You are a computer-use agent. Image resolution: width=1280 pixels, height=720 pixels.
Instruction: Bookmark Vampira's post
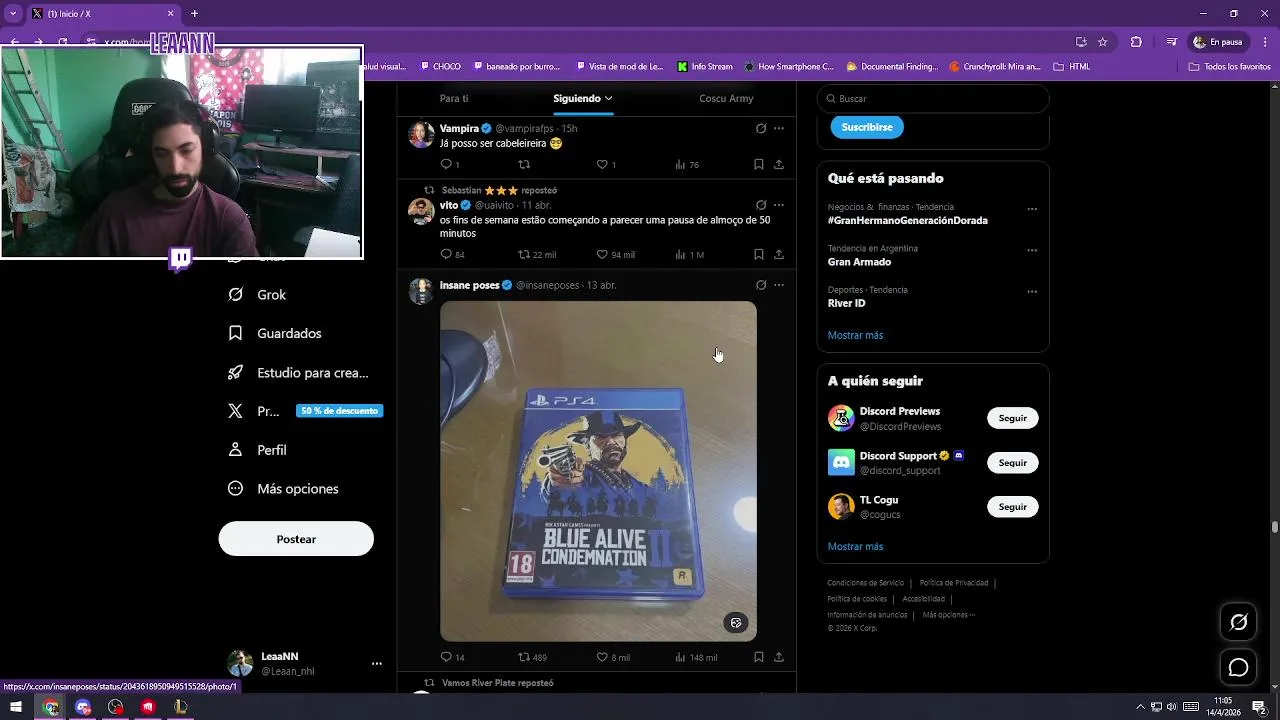[x=759, y=164]
